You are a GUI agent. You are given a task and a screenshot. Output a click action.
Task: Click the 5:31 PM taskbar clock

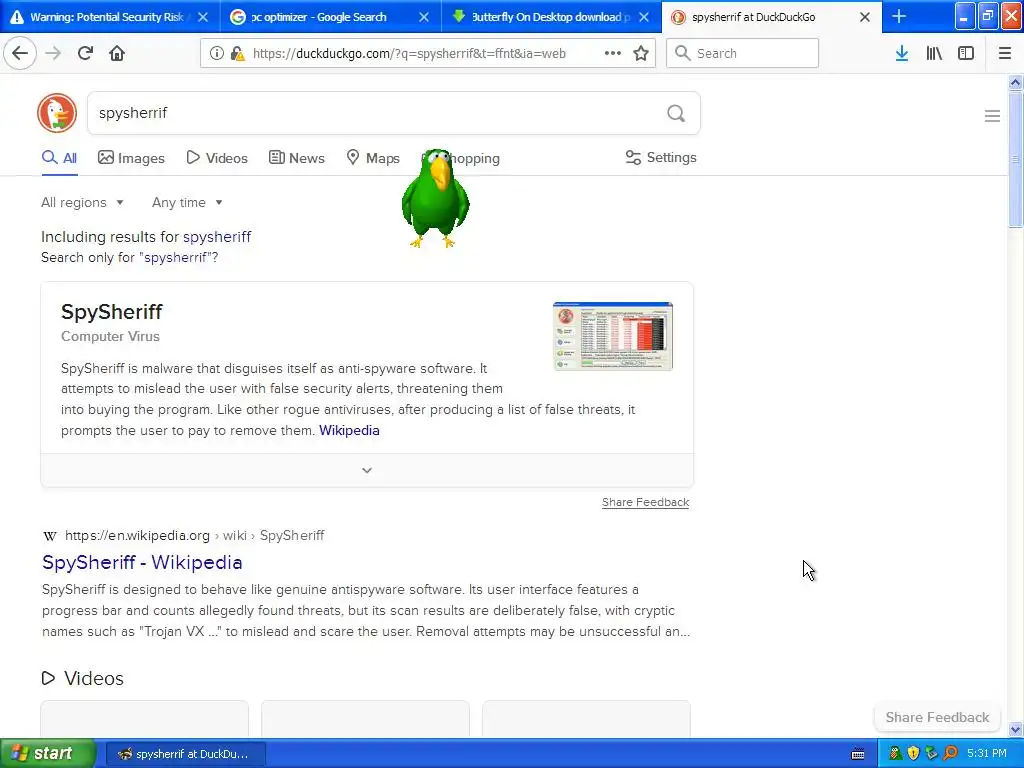click(x=987, y=753)
